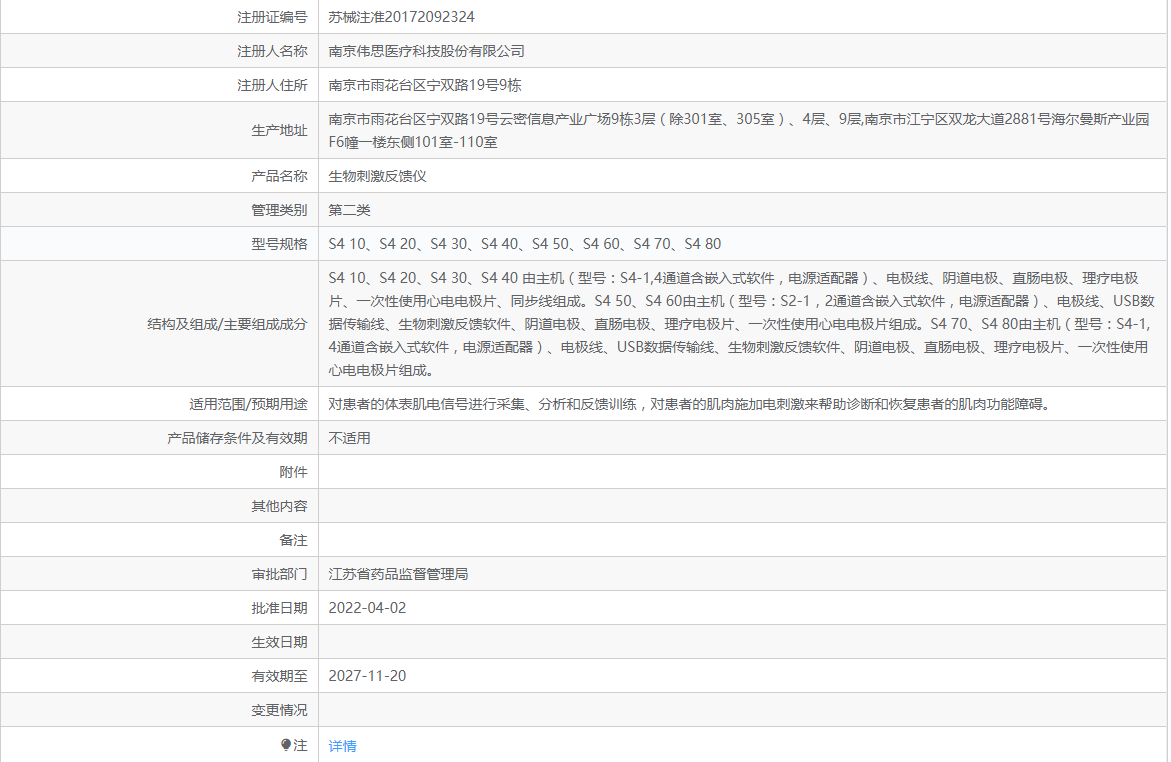Click the 适用范围/预期用途 label
The image size is (1171, 762).
coord(248,404)
